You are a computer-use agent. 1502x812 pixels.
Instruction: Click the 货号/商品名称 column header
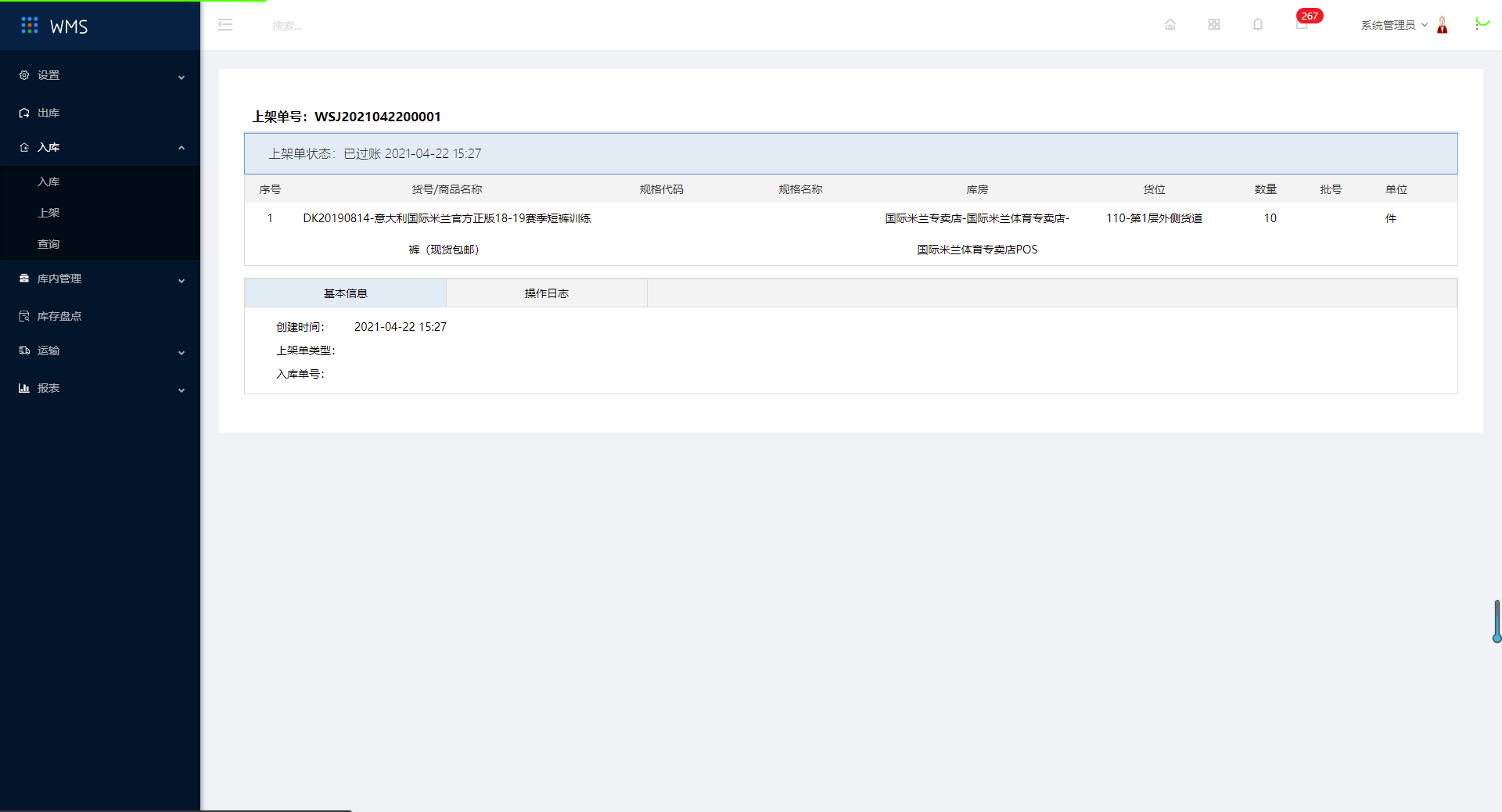click(447, 189)
